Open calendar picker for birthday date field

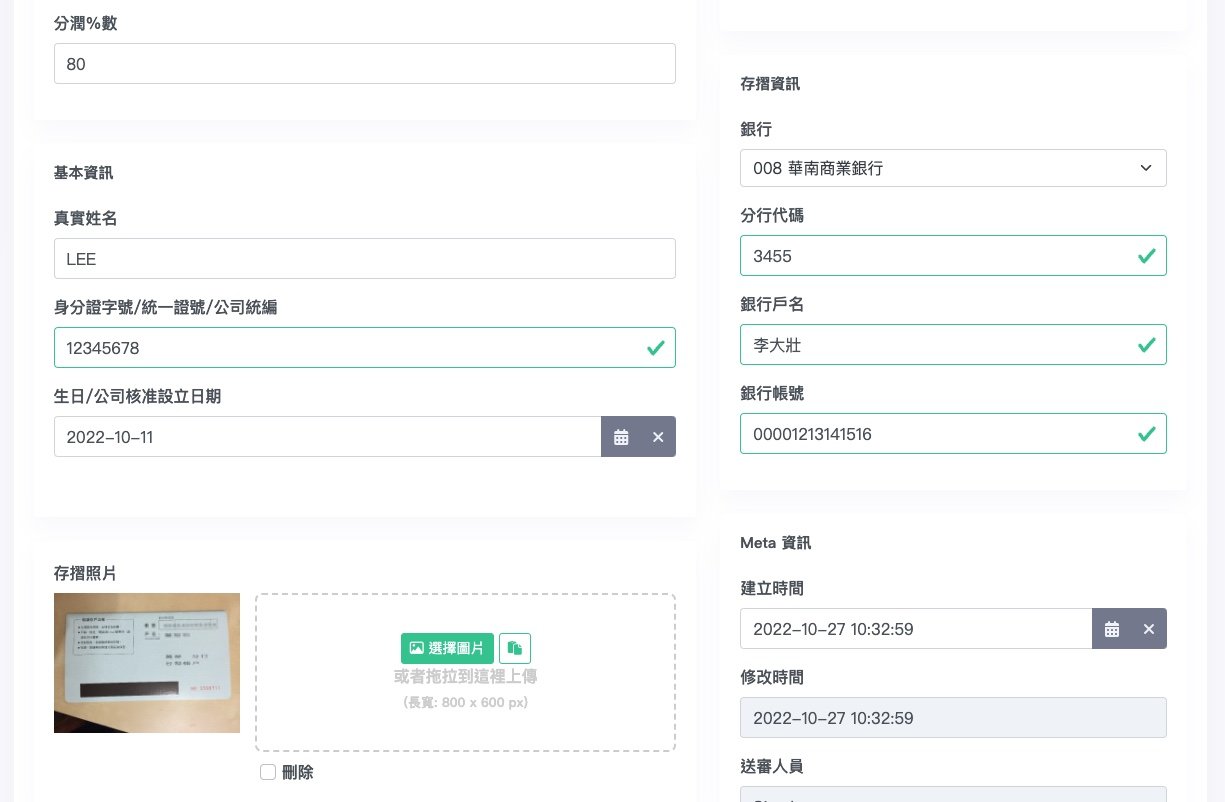(621, 437)
